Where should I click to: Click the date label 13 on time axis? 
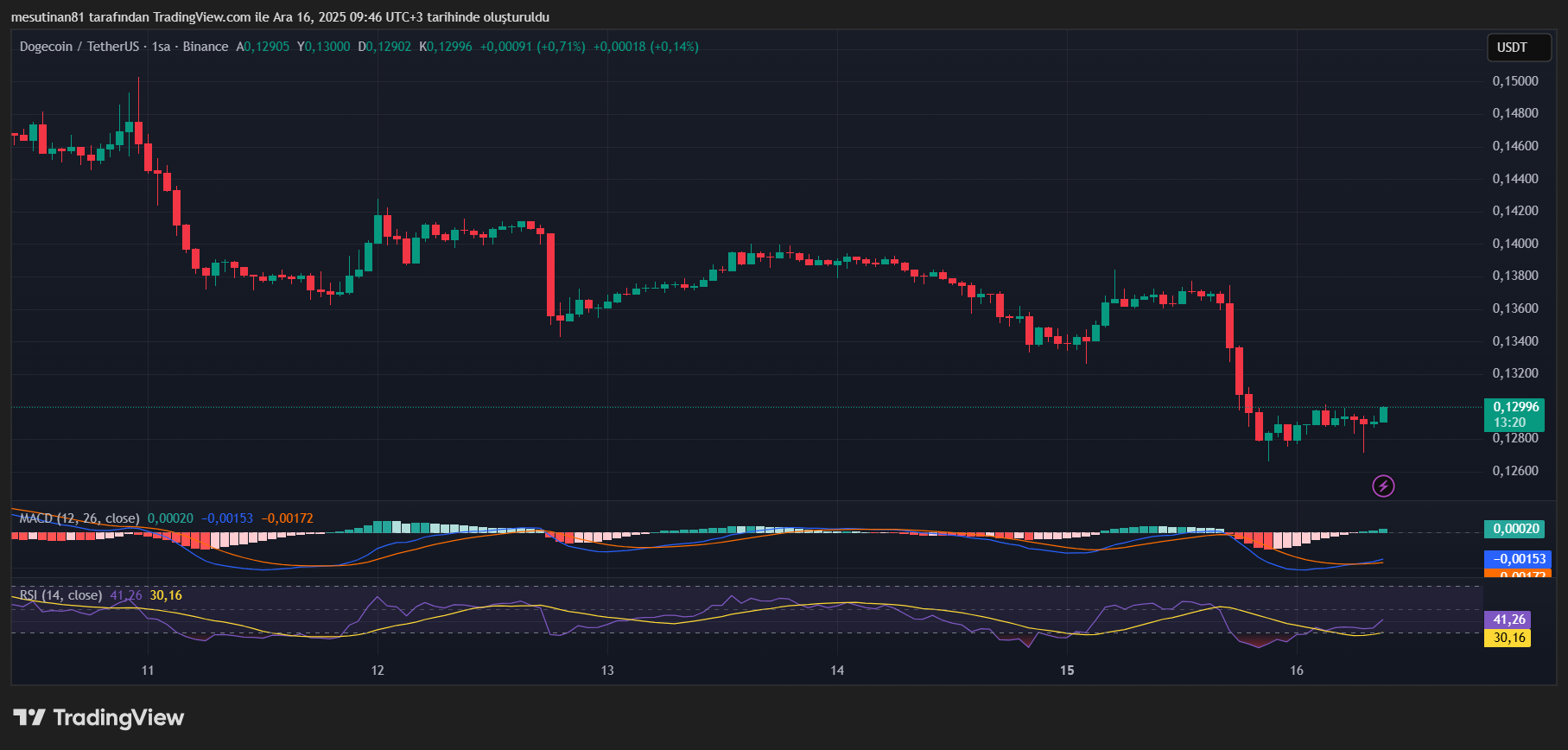[x=607, y=671]
